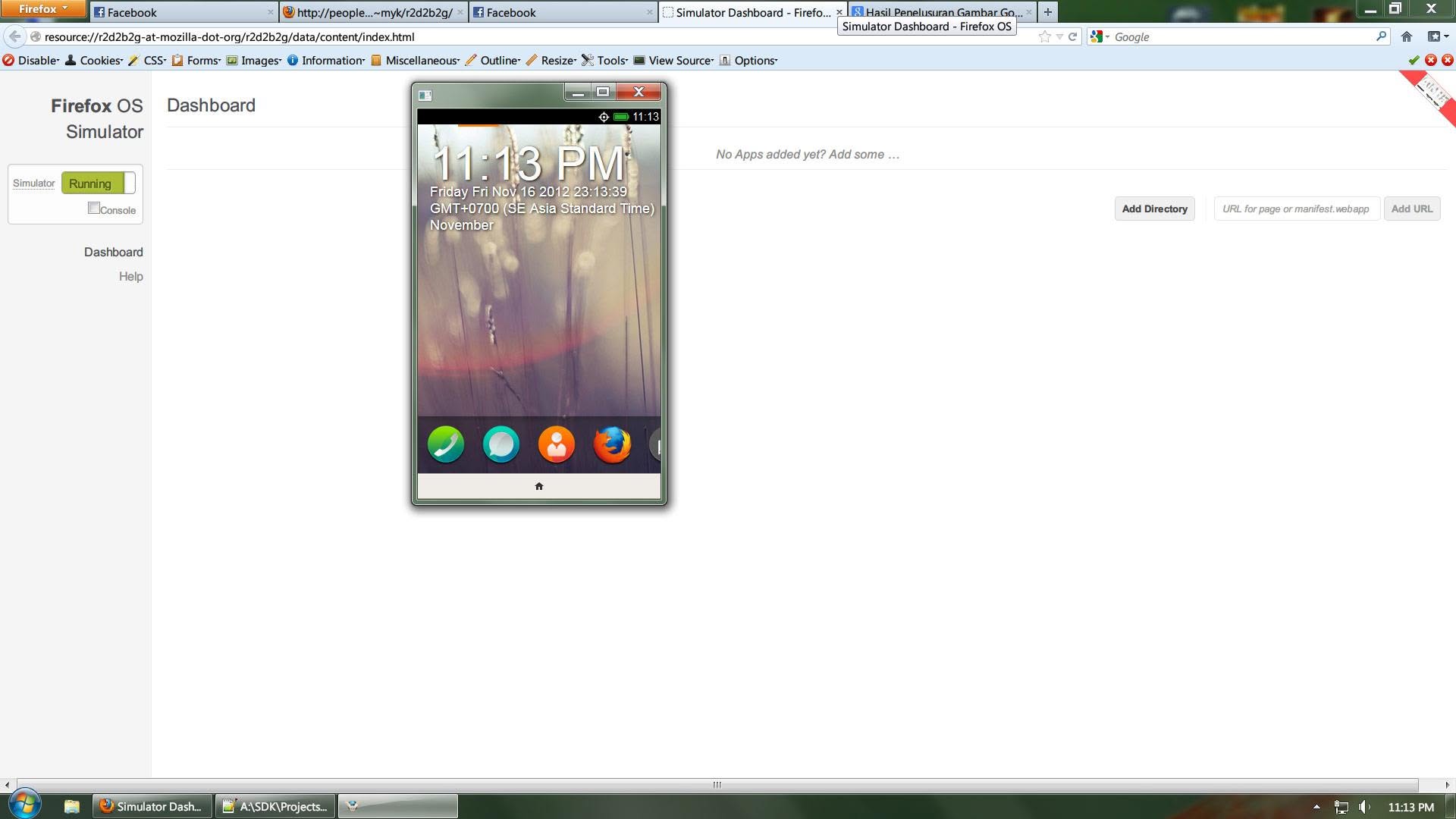Viewport: 1456px width, 819px height.
Task: Click the horizontal scrollbar right arrow
Action: pos(1447,785)
